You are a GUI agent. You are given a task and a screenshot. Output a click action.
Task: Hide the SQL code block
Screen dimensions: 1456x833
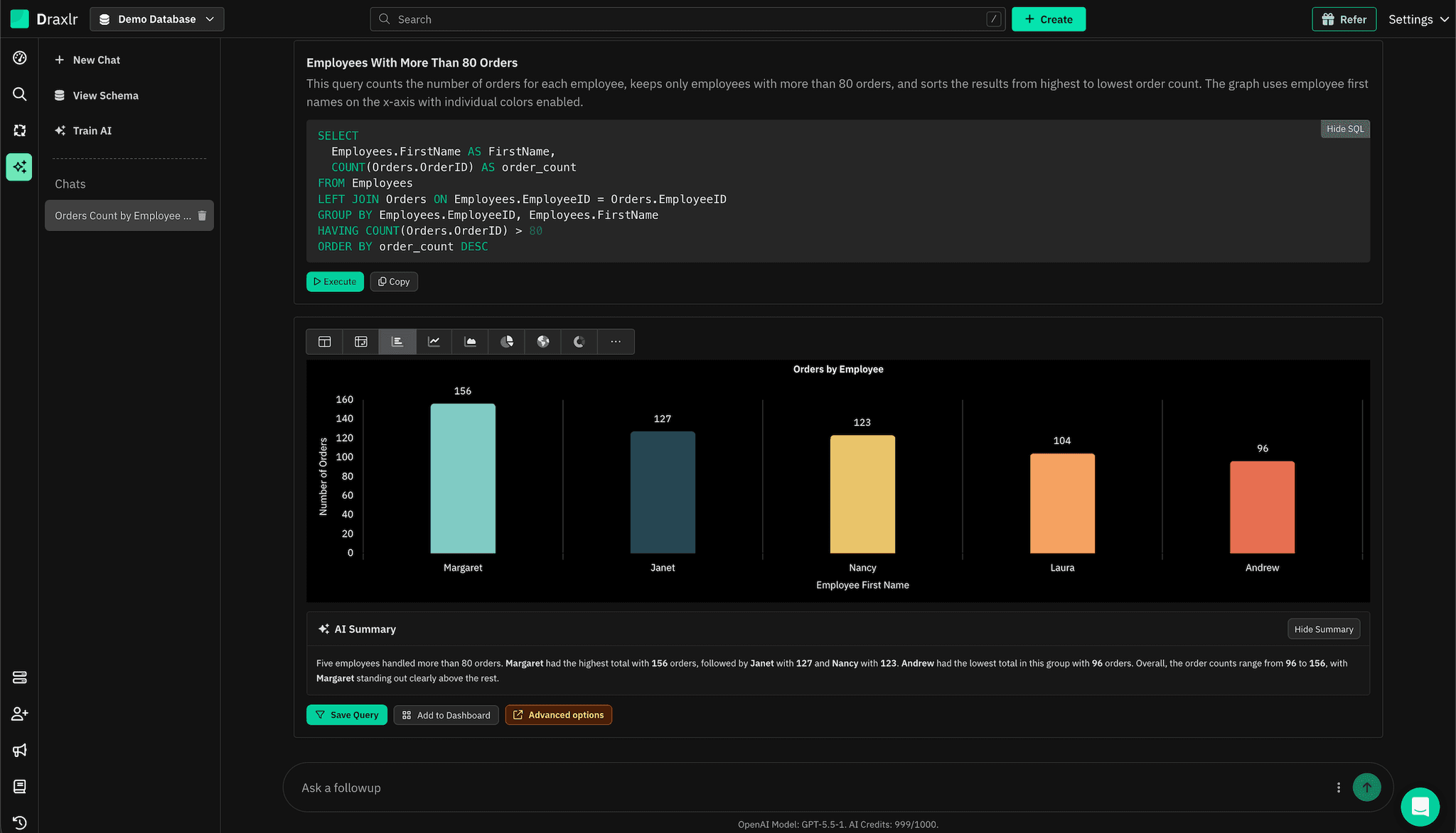1345,129
